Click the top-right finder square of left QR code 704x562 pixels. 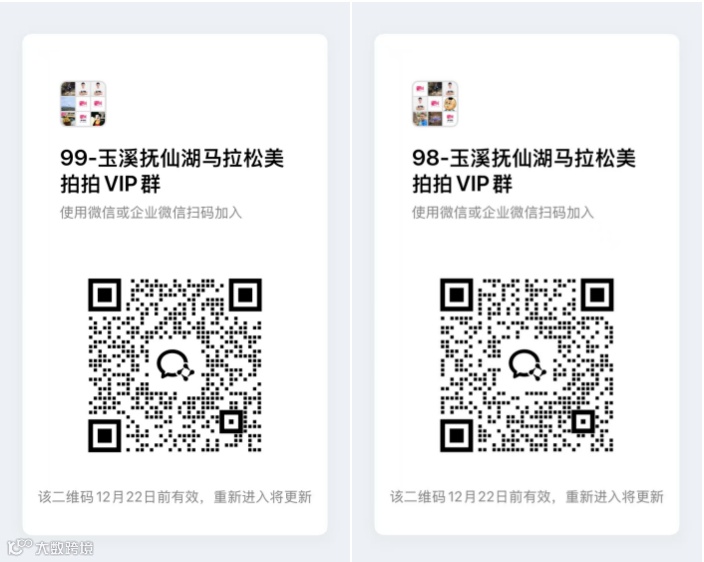[245, 295]
